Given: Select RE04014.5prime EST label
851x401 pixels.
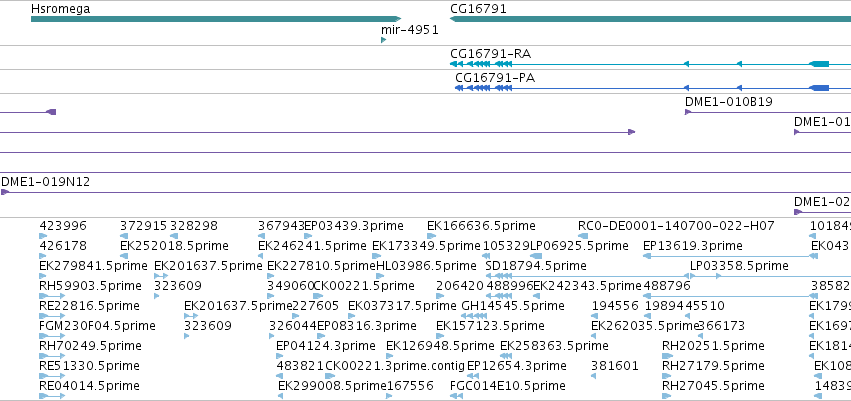Looking at the screenshot, I should click(x=90, y=386).
